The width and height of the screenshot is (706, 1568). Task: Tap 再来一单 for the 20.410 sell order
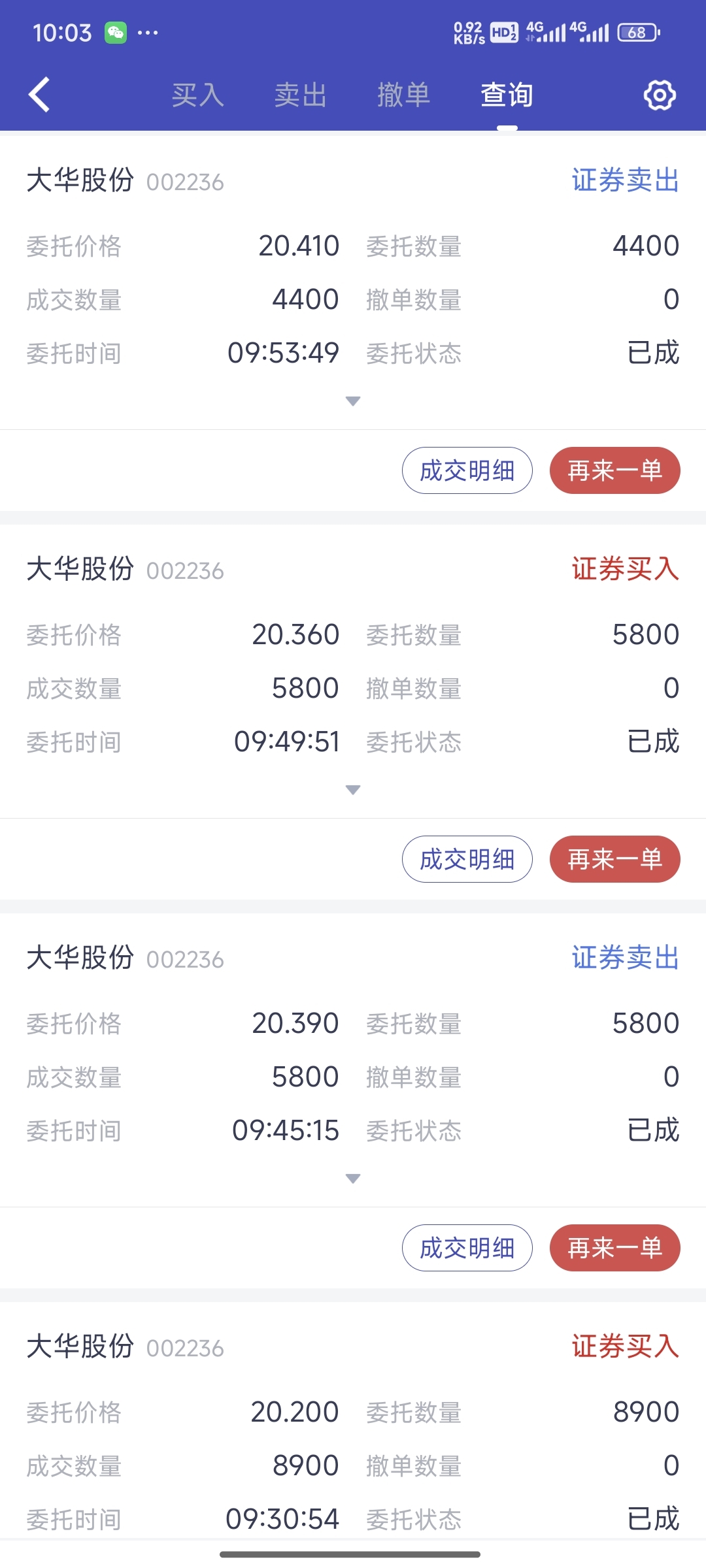click(x=614, y=470)
